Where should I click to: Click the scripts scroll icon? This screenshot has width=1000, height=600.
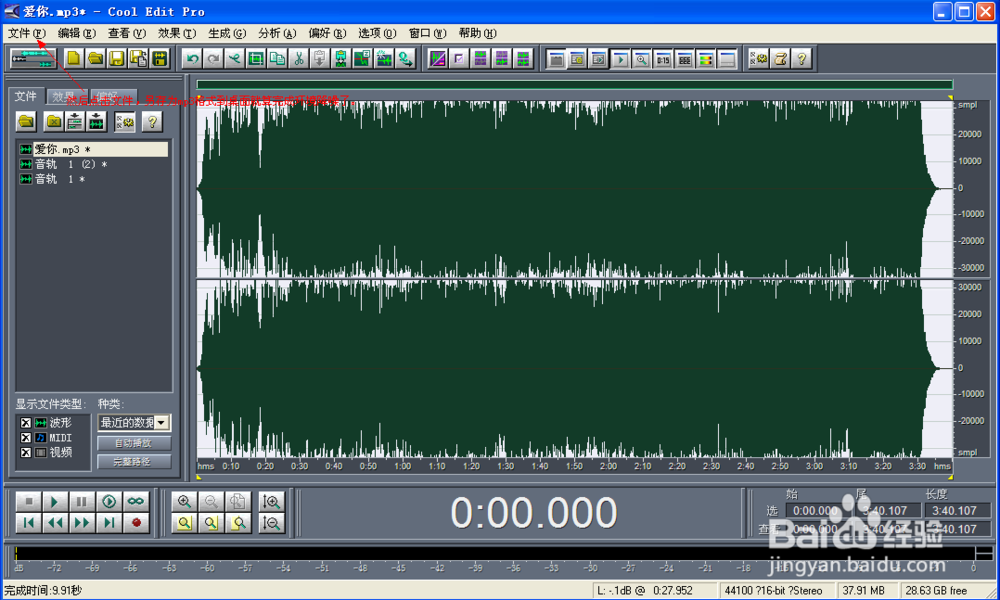[780, 59]
